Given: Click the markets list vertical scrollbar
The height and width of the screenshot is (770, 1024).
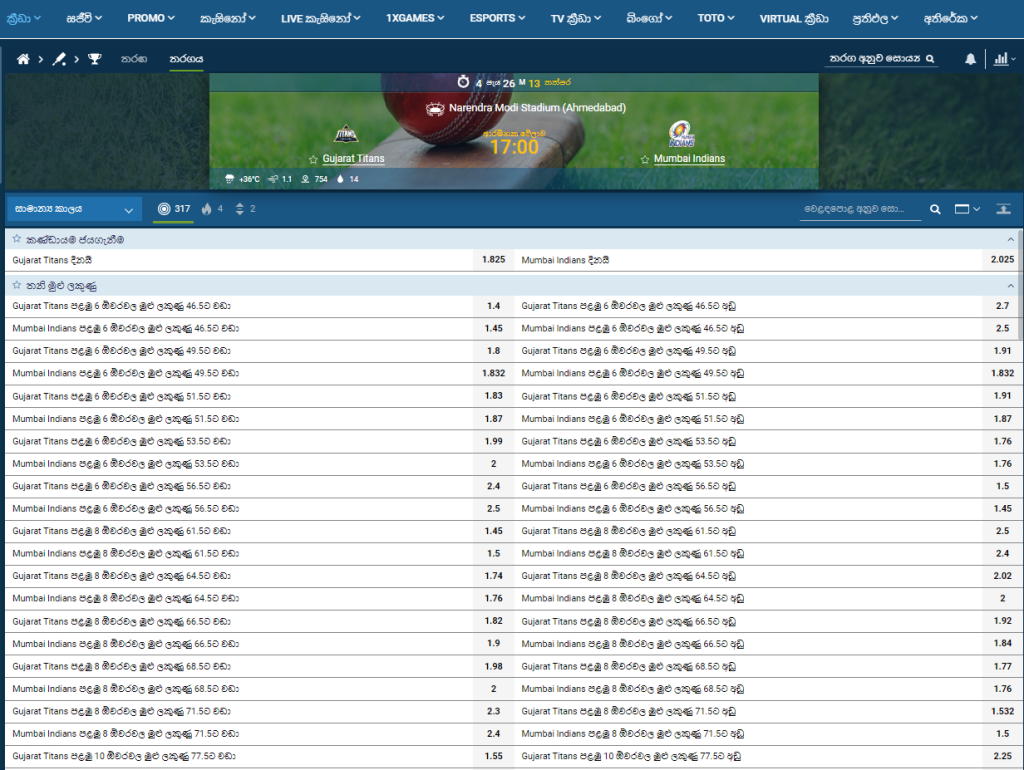Looking at the screenshot, I should [x=1021, y=284].
